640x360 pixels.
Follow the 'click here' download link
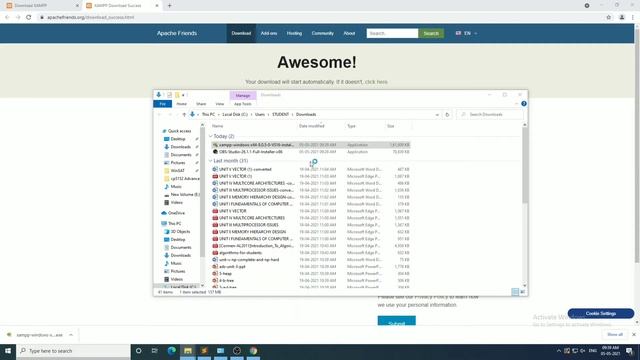tap(376, 82)
